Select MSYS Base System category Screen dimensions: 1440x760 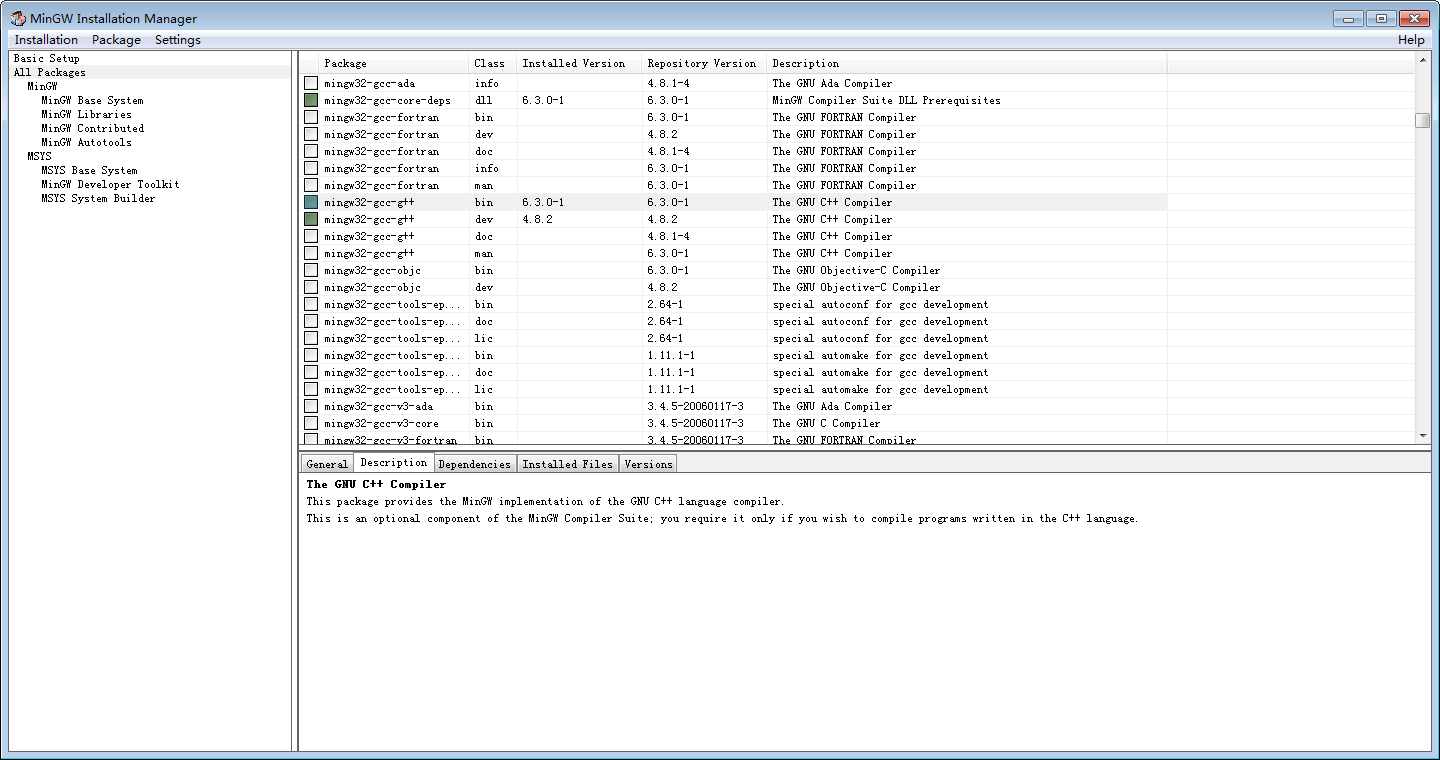89,170
